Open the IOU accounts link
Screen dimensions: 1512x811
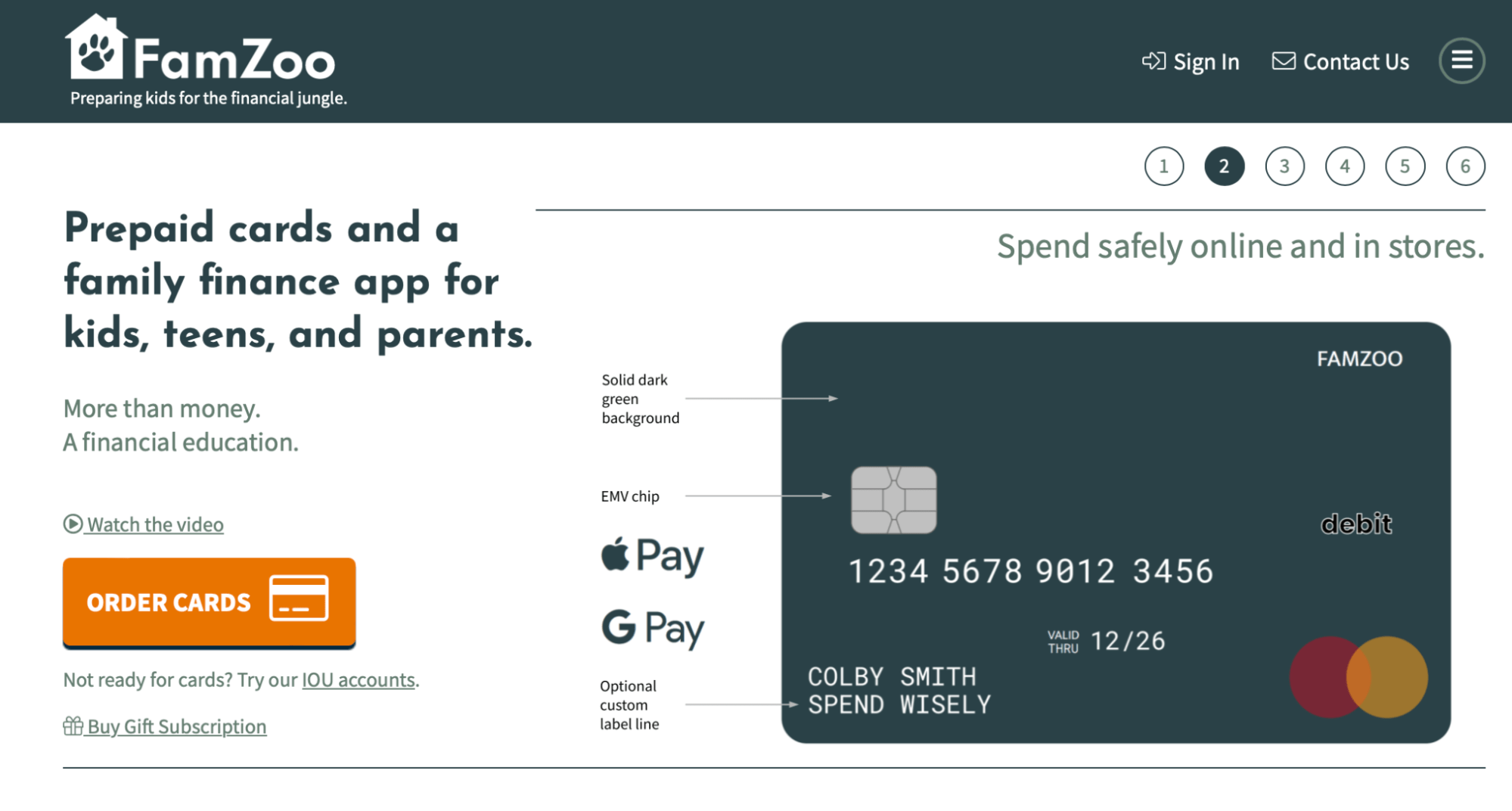click(x=356, y=679)
